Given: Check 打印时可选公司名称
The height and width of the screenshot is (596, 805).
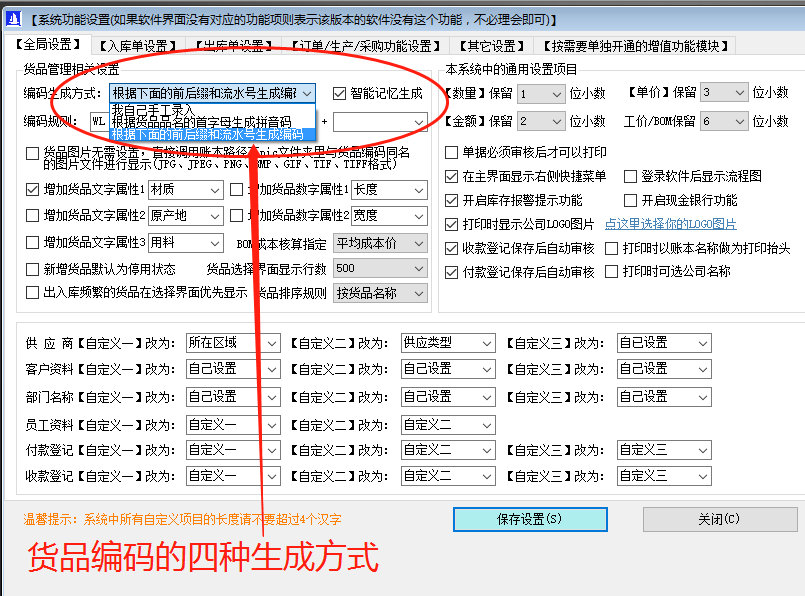Looking at the screenshot, I should pos(611,271).
